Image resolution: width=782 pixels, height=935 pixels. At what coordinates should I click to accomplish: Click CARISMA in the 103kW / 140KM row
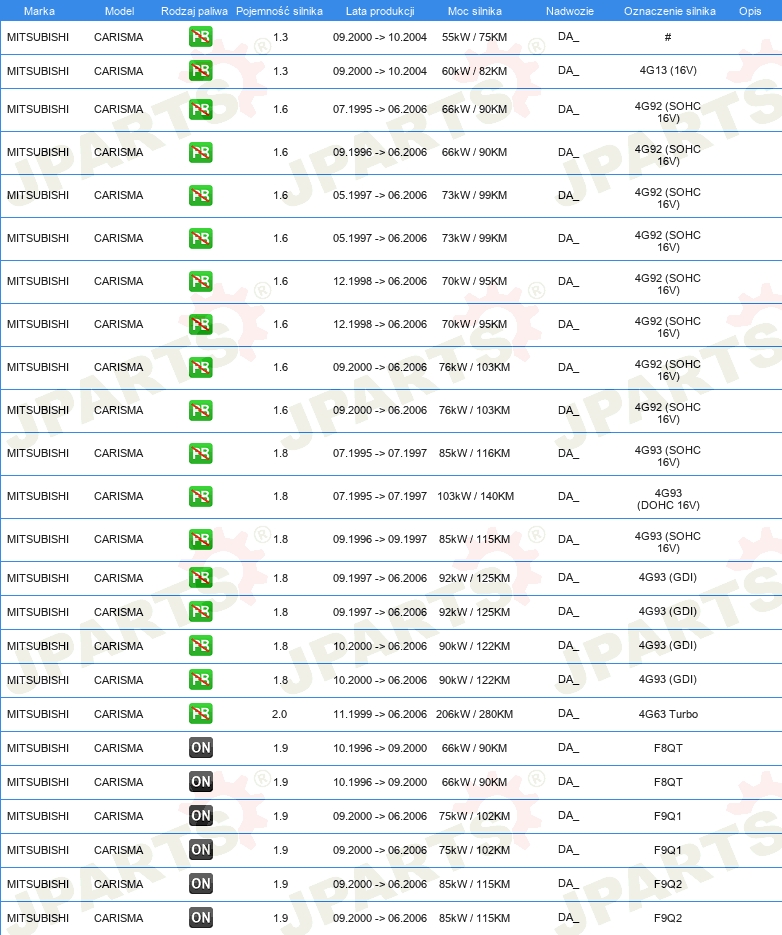point(119,496)
